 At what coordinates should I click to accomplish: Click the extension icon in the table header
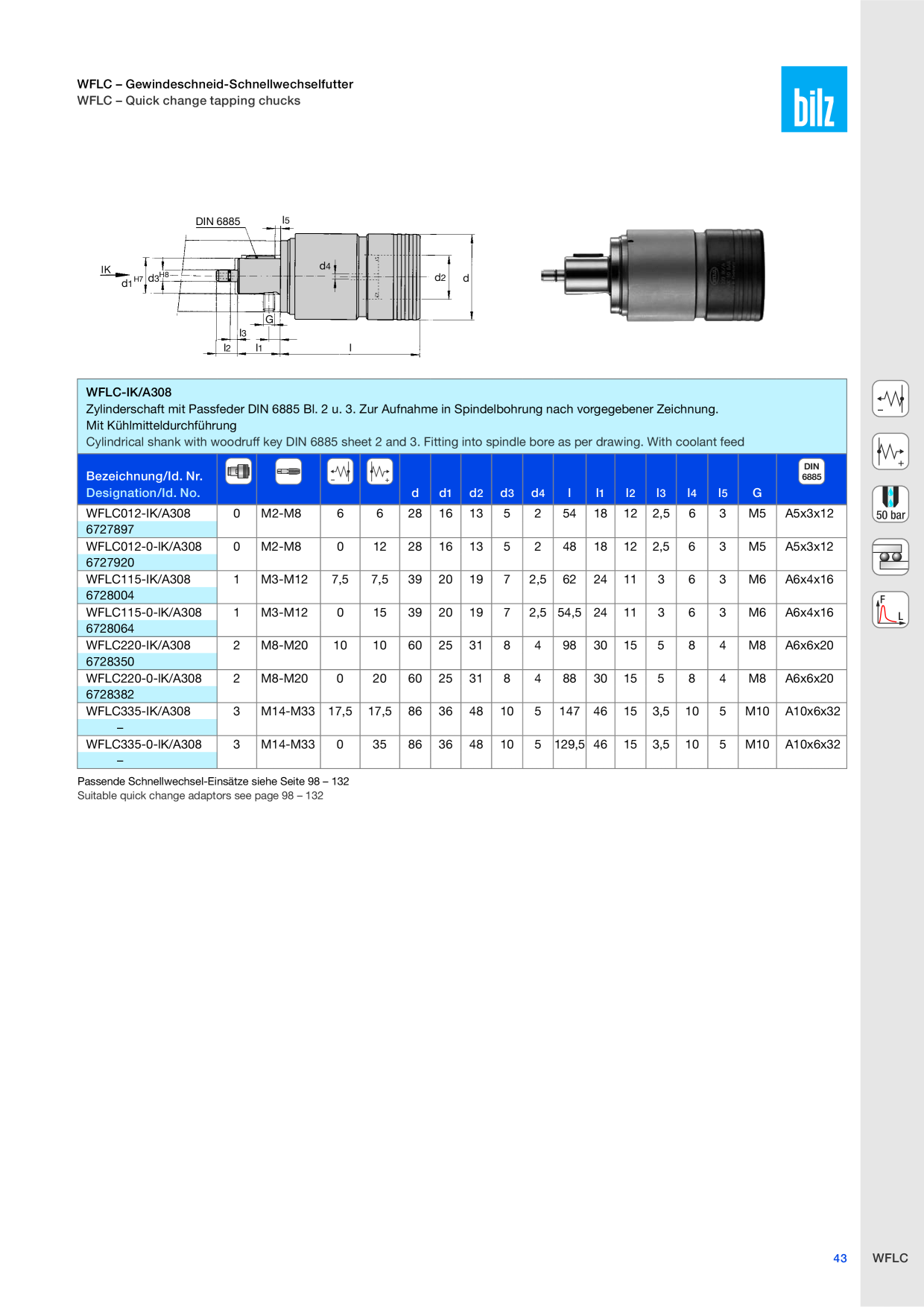pos(380,471)
